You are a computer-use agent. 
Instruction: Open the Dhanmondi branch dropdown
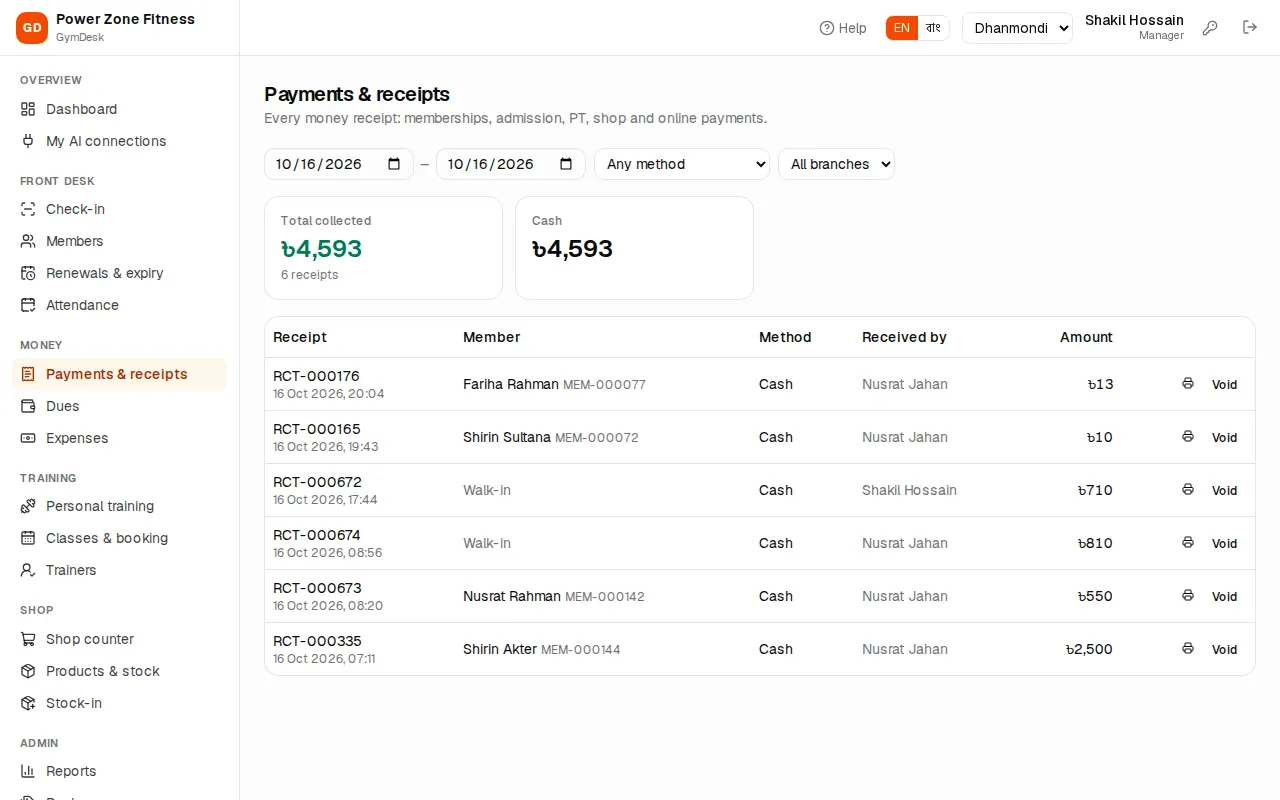(x=1017, y=28)
